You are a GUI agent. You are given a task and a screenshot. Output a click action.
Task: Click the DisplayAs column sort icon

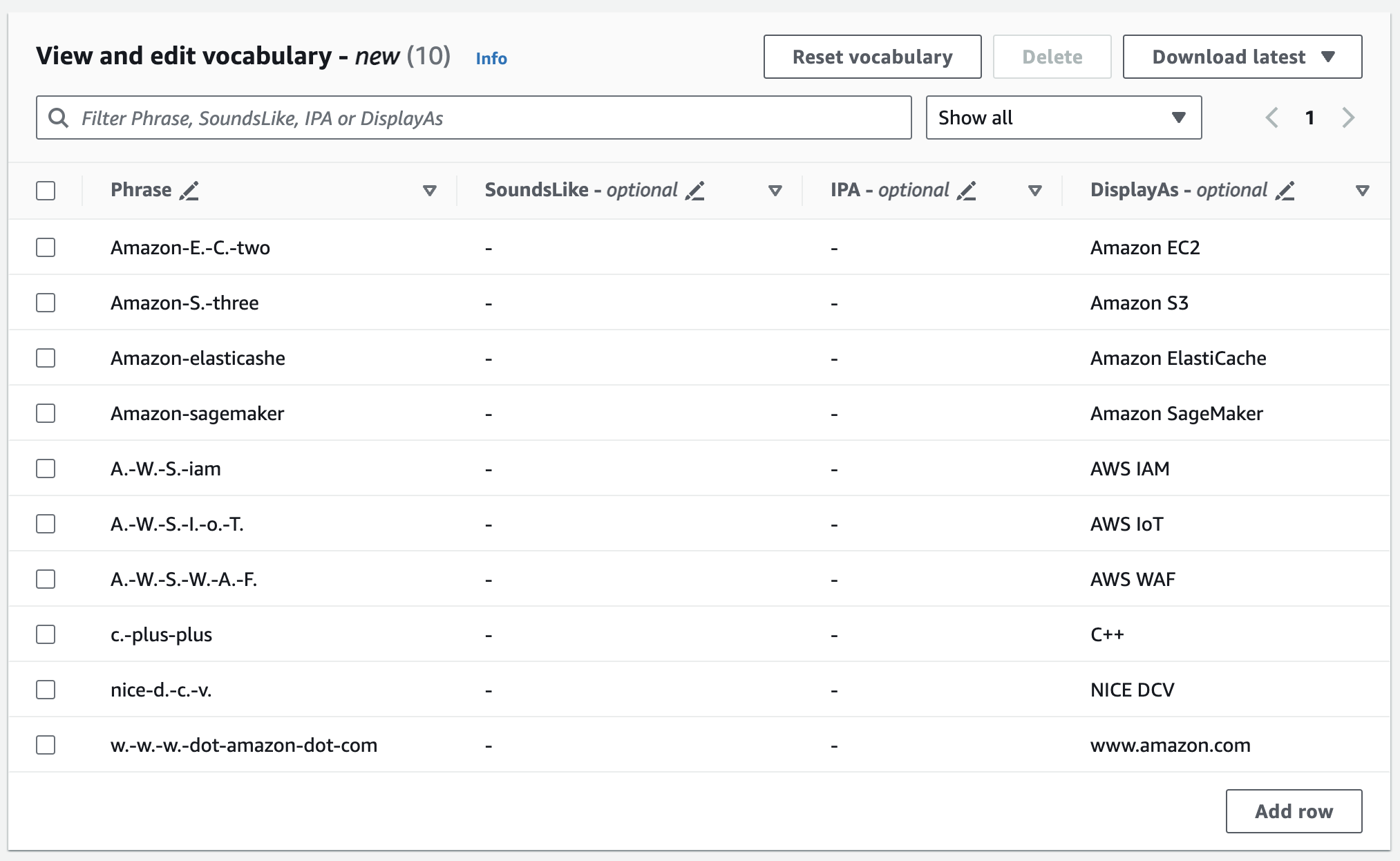[x=1363, y=191]
